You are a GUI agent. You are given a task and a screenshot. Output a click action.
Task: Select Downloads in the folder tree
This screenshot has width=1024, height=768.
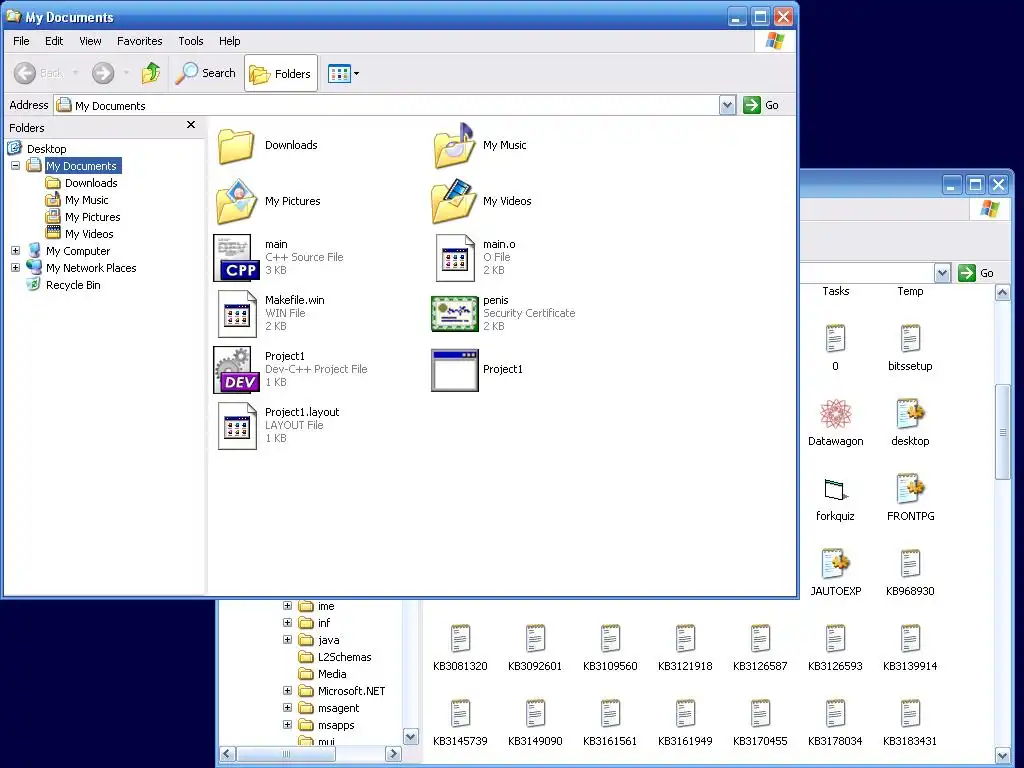pyautogui.click(x=91, y=183)
